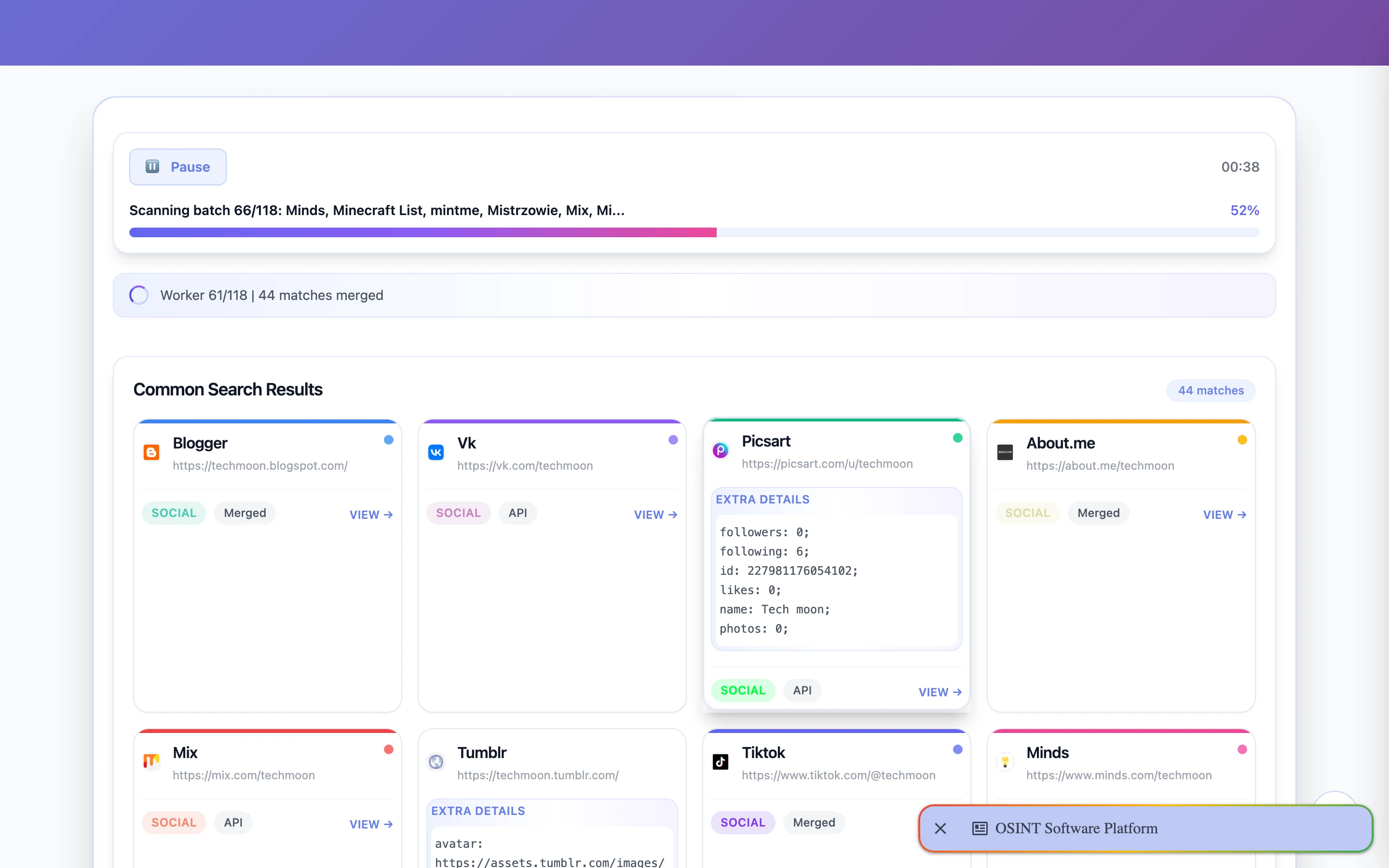
Task: Click the Tumblr globe icon
Action: pyautogui.click(x=436, y=762)
